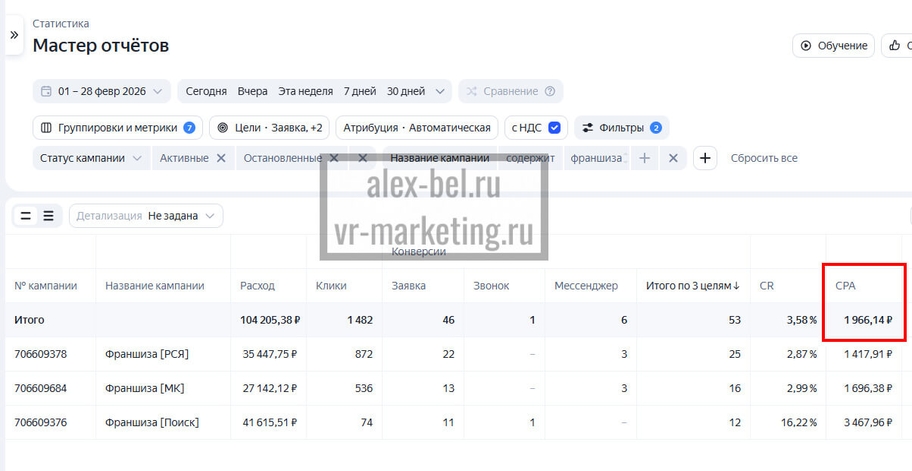Select the Эта неделя period
This screenshot has height=471, width=912.
(305, 91)
